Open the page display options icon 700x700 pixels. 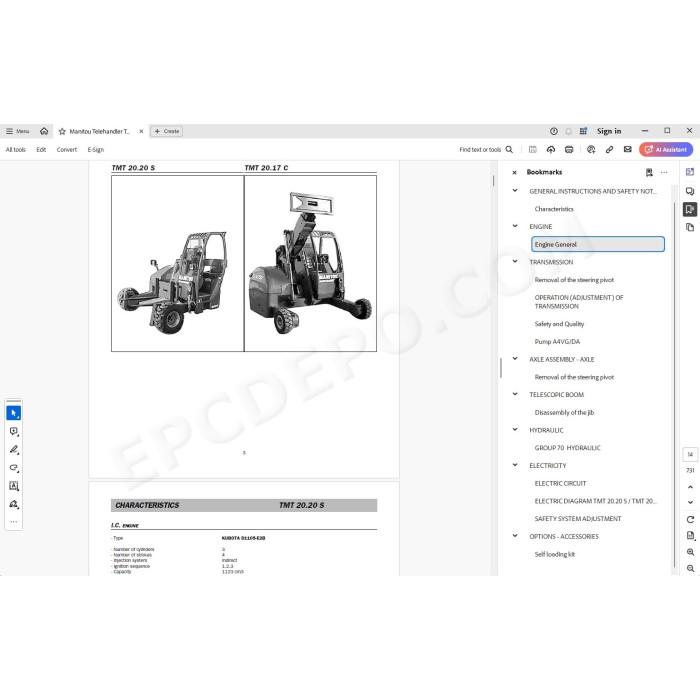690,536
